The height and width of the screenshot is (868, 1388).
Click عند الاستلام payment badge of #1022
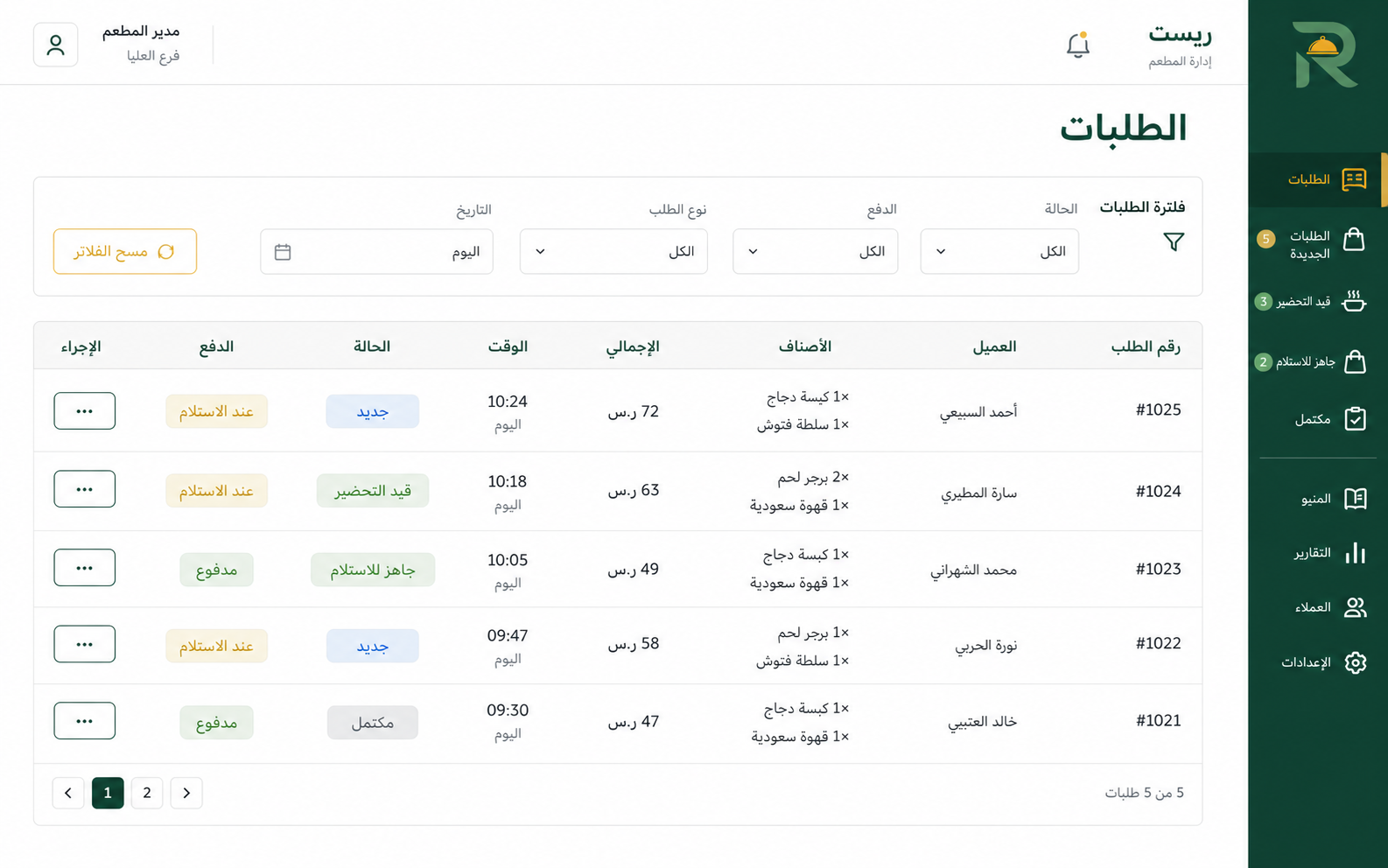click(x=217, y=646)
